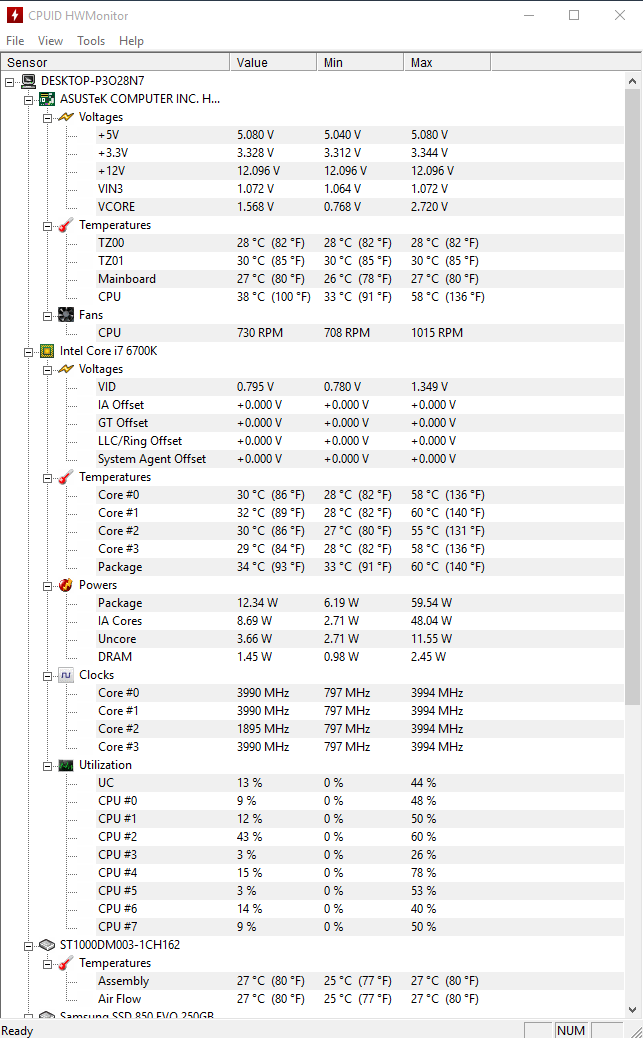Screen dimensions: 643x1038
Task: Click the Fans section fan icon
Action: pyautogui.click(x=66, y=315)
